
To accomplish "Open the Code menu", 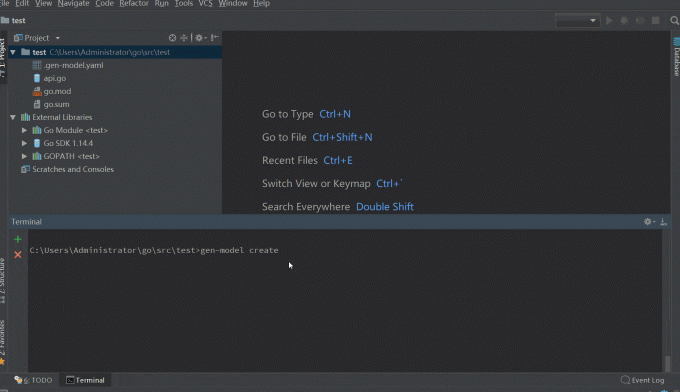I will click(x=104, y=3).
